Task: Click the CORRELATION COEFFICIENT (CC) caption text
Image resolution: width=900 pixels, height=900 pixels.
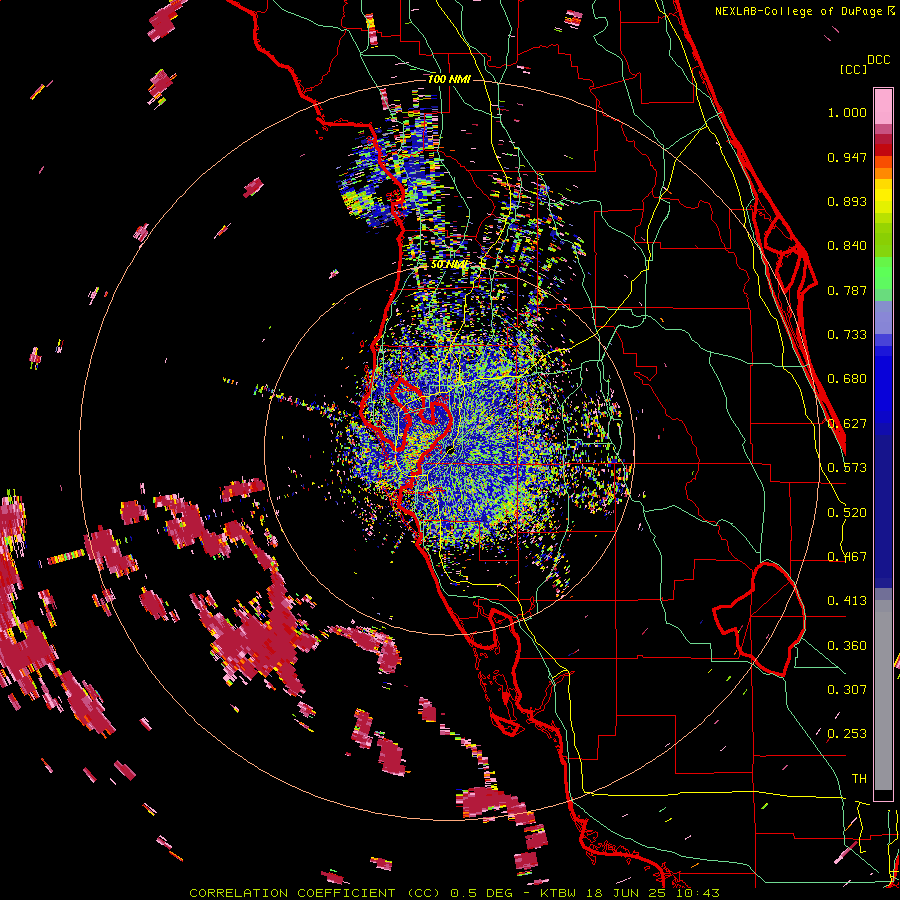Action: tap(315, 893)
